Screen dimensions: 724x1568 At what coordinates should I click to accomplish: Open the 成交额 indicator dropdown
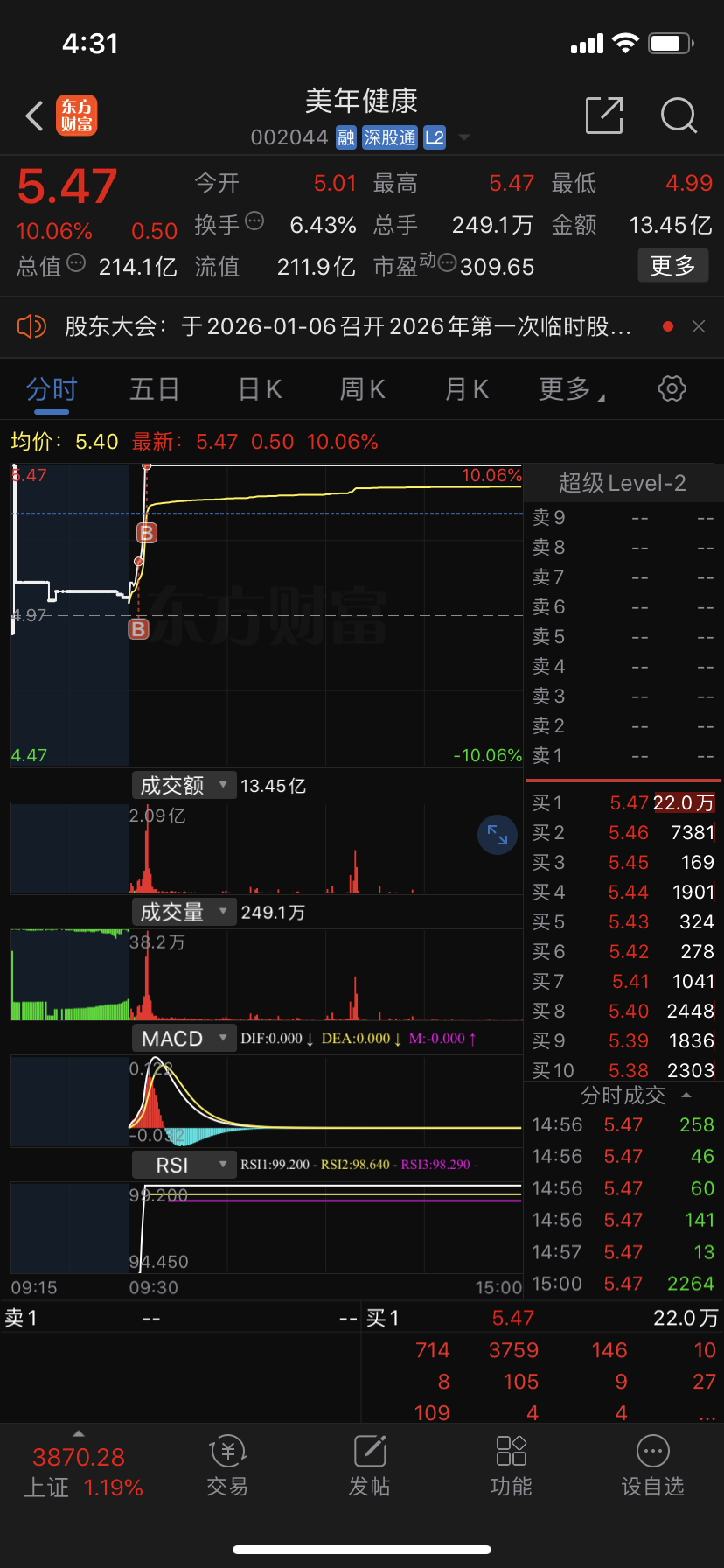(x=184, y=786)
